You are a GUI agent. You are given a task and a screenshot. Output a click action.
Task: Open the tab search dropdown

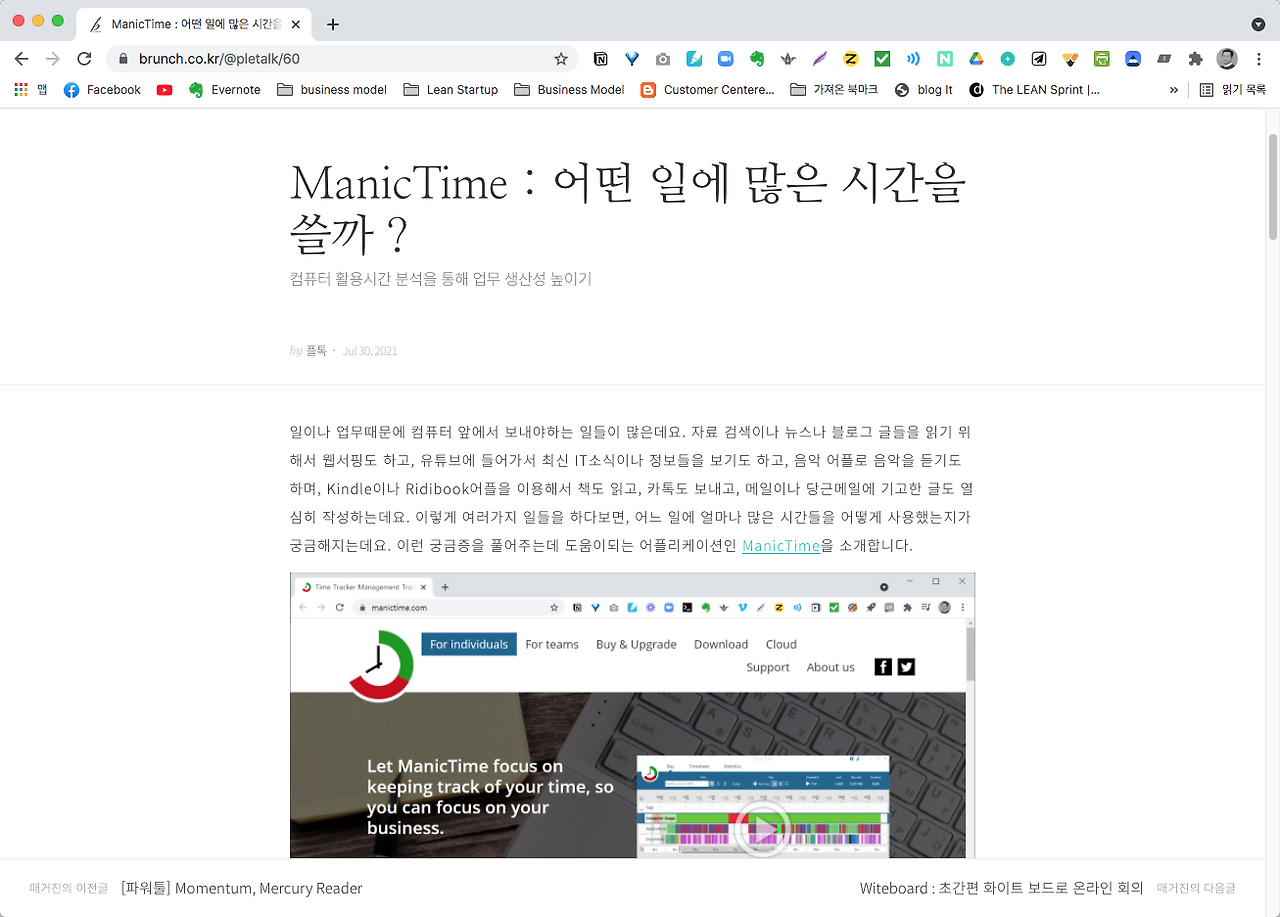click(1258, 24)
